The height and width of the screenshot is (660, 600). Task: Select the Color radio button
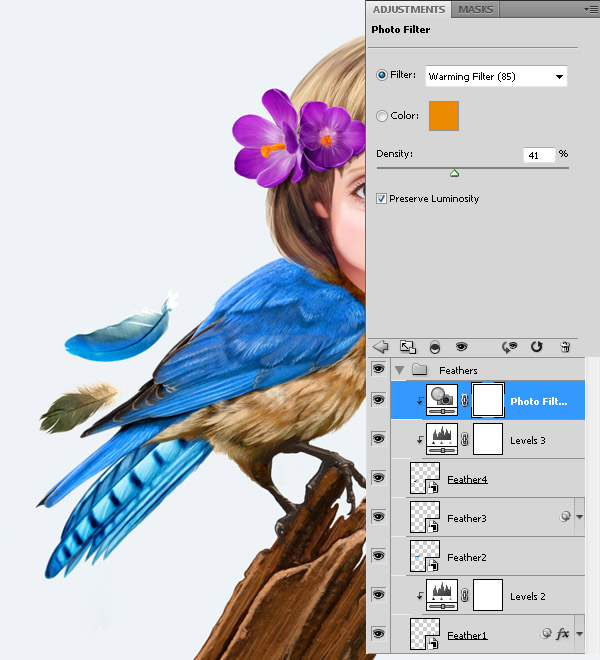click(382, 116)
